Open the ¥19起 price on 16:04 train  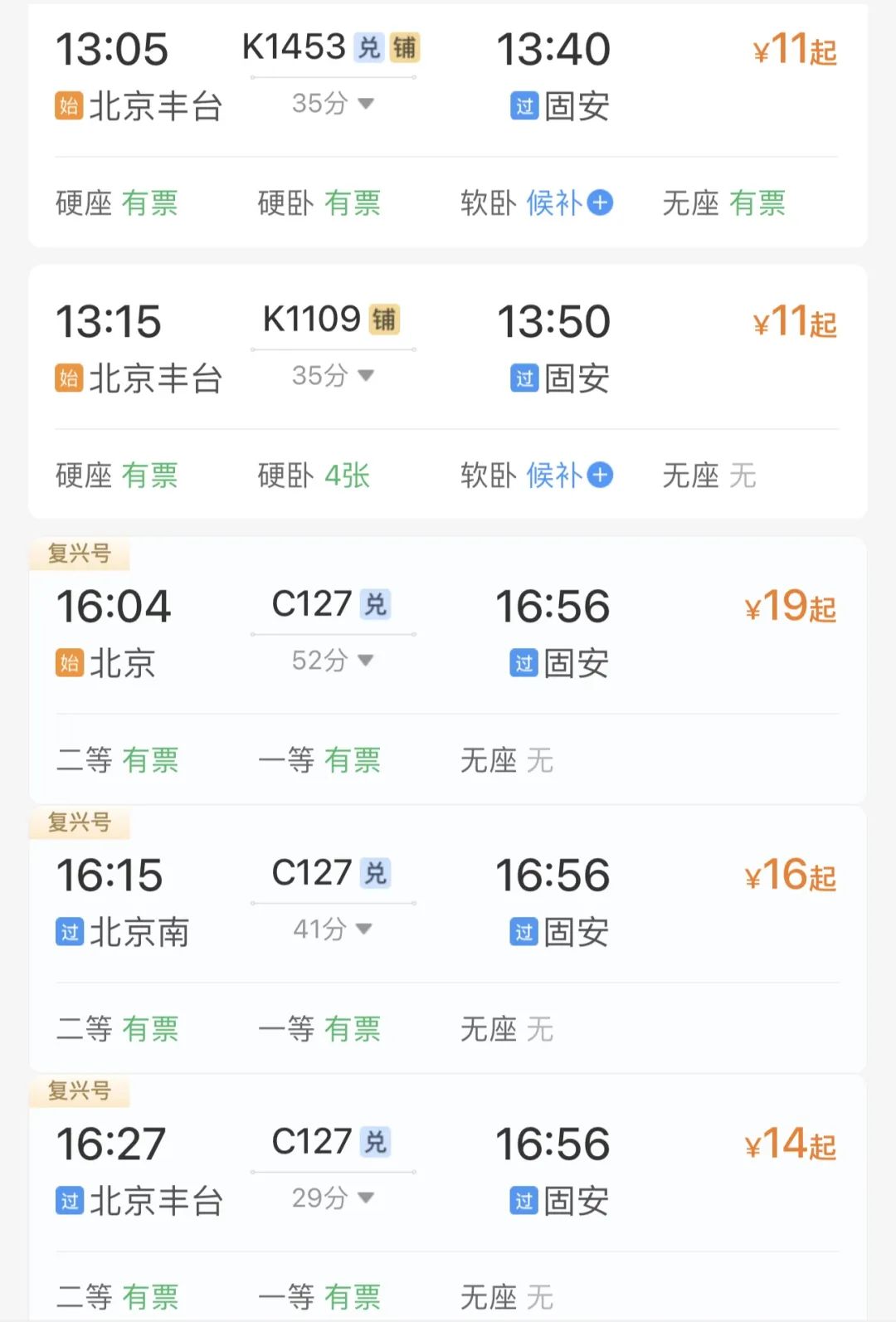point(791,606)
